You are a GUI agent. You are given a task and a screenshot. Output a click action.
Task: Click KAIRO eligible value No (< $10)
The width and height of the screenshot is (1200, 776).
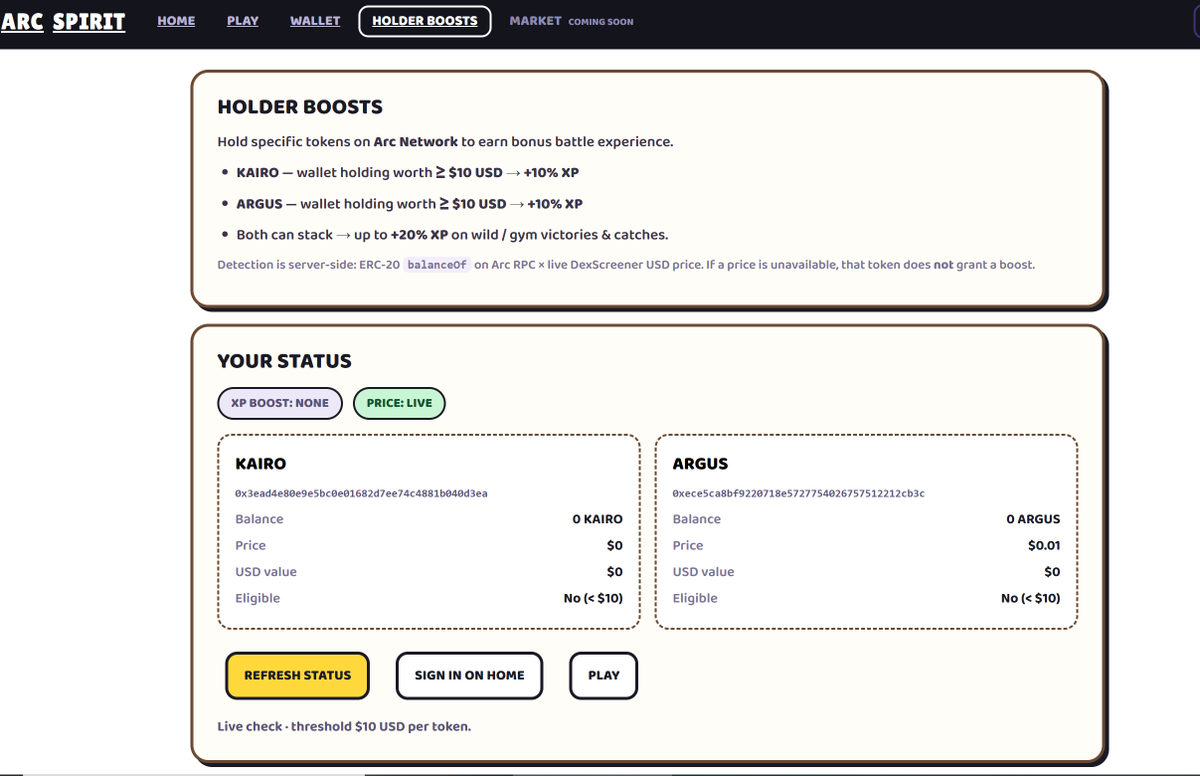tap(593, 598)
